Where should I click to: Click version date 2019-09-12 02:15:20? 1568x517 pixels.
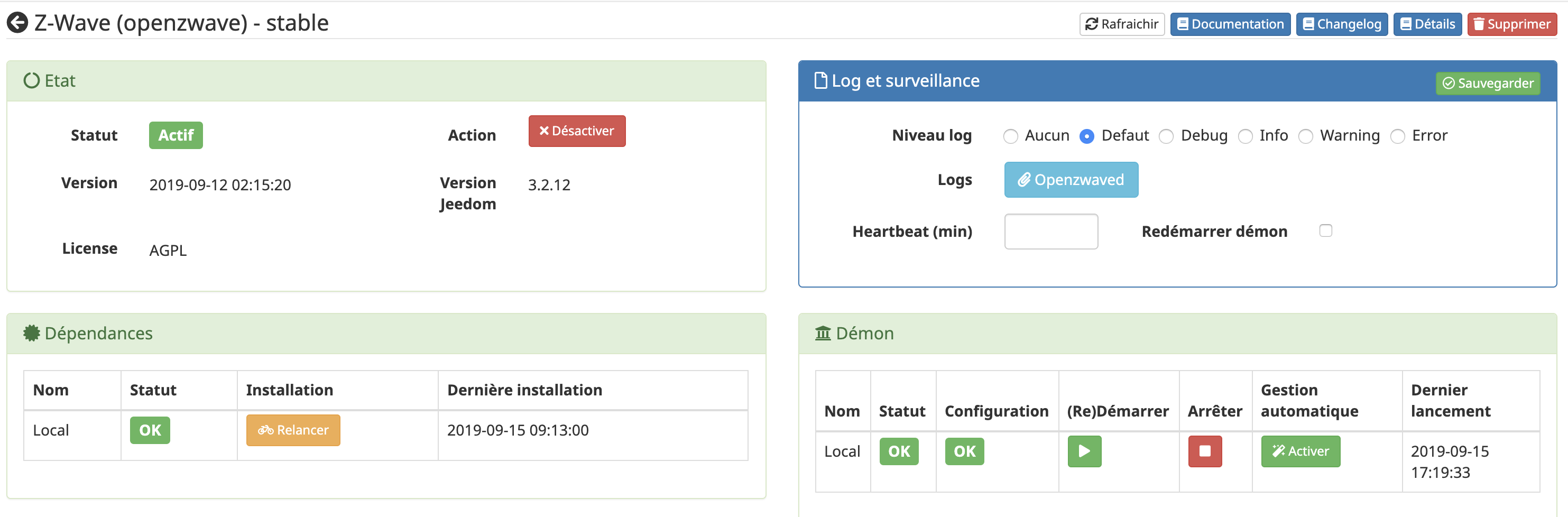coord(220,185)
